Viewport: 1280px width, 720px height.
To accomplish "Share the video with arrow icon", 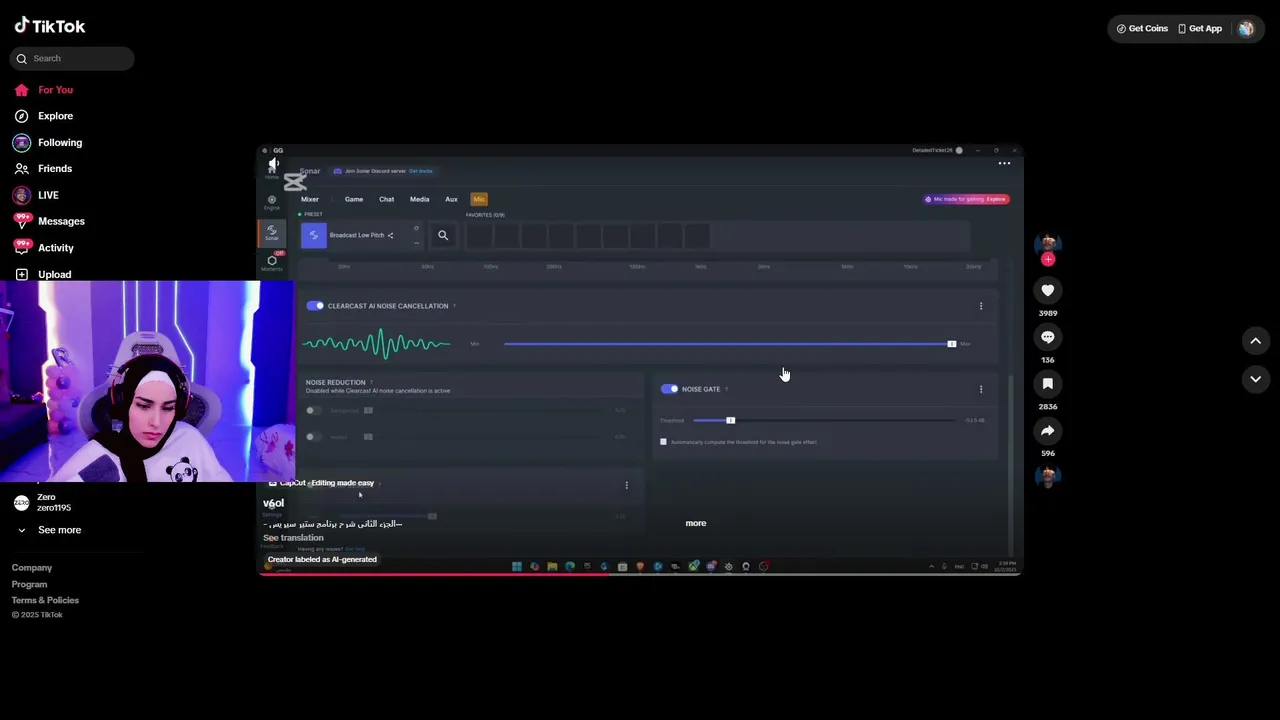I will [x=1048, y=431].
